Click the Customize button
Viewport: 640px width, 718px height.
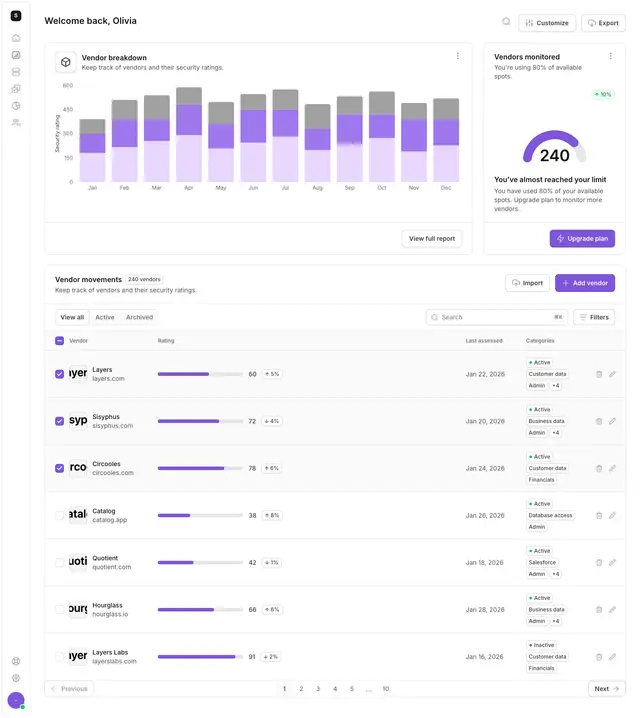547,23
